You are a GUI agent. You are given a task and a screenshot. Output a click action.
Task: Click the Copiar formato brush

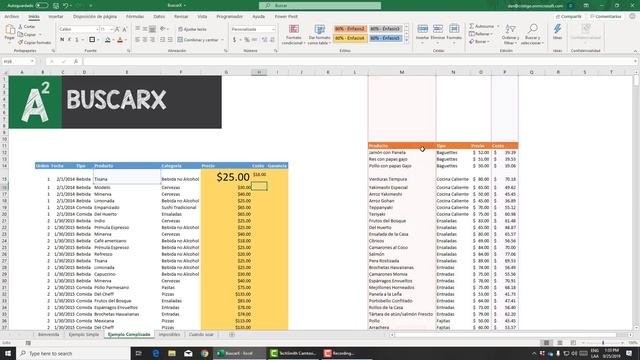[34, 42]
